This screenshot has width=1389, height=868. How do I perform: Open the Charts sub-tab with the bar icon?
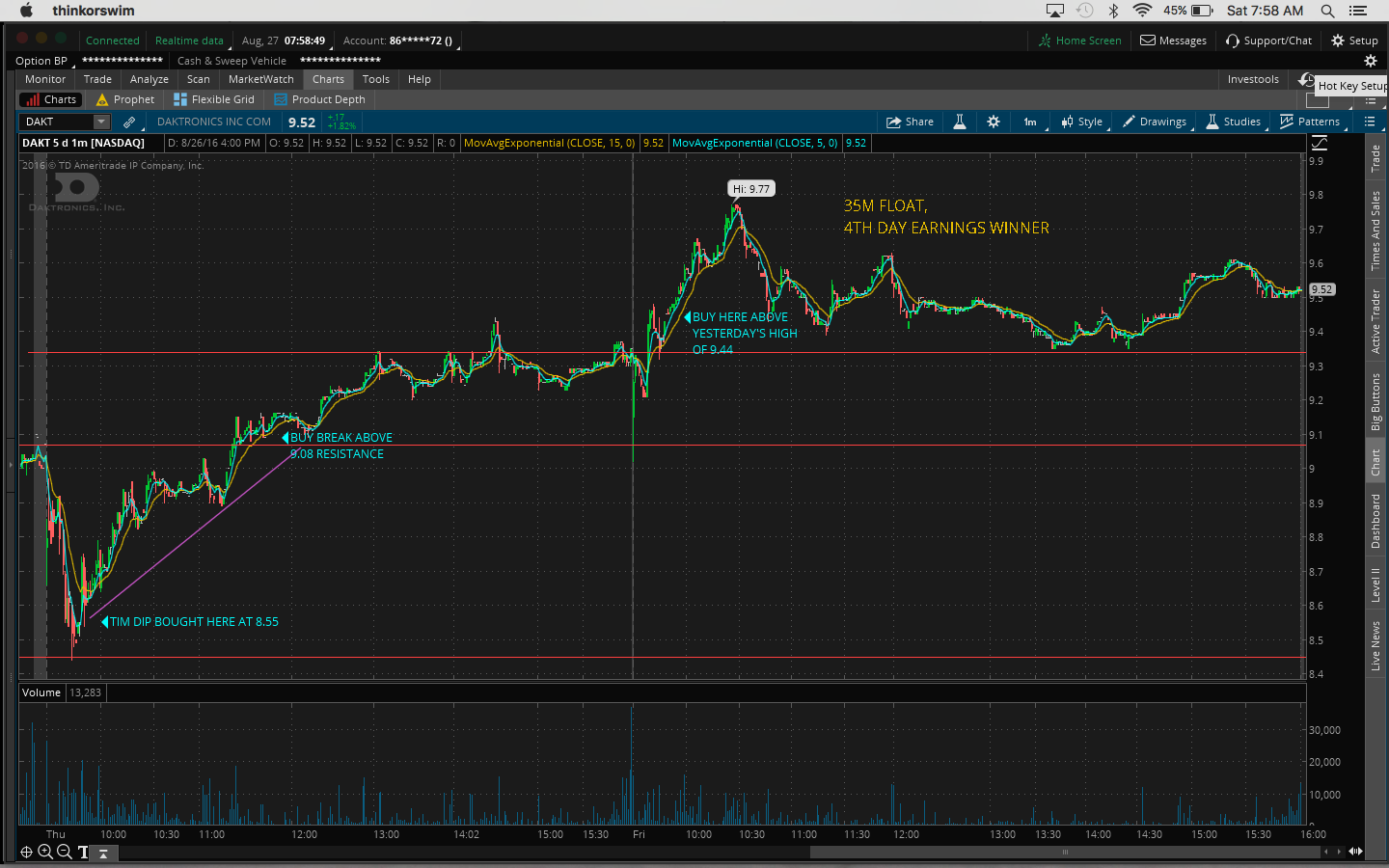[51, 99]
